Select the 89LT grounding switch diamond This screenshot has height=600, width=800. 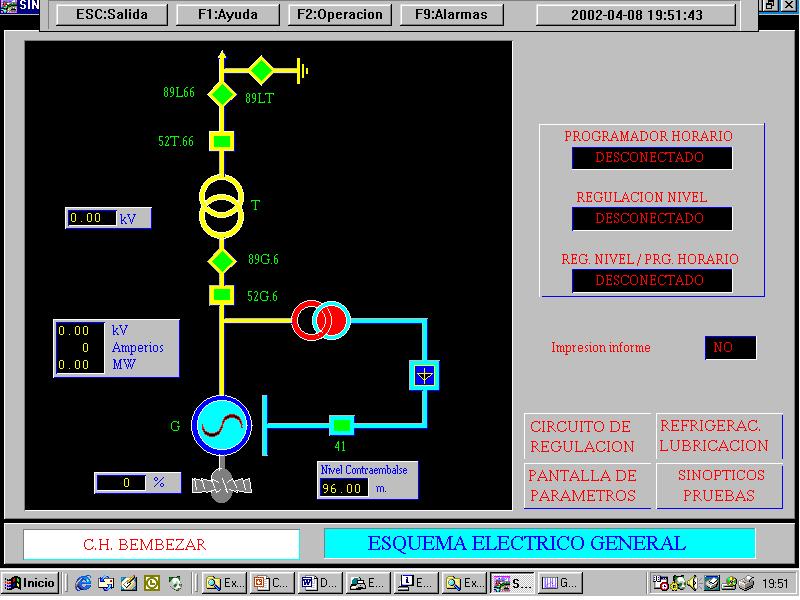tap(260, 70)
